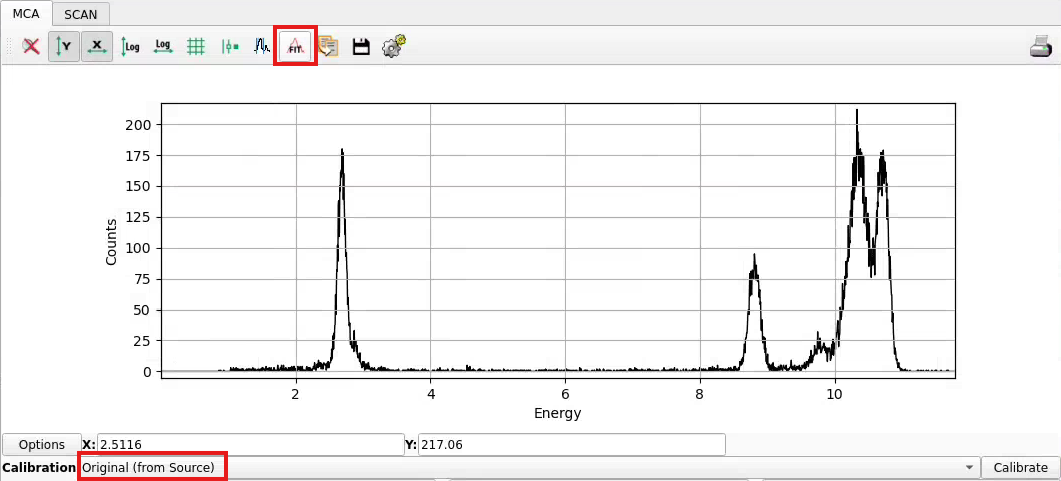This screenshot has width=1061, height=481.
Task: Toggle X axis autoscale
Action: (x=97, y=47)
